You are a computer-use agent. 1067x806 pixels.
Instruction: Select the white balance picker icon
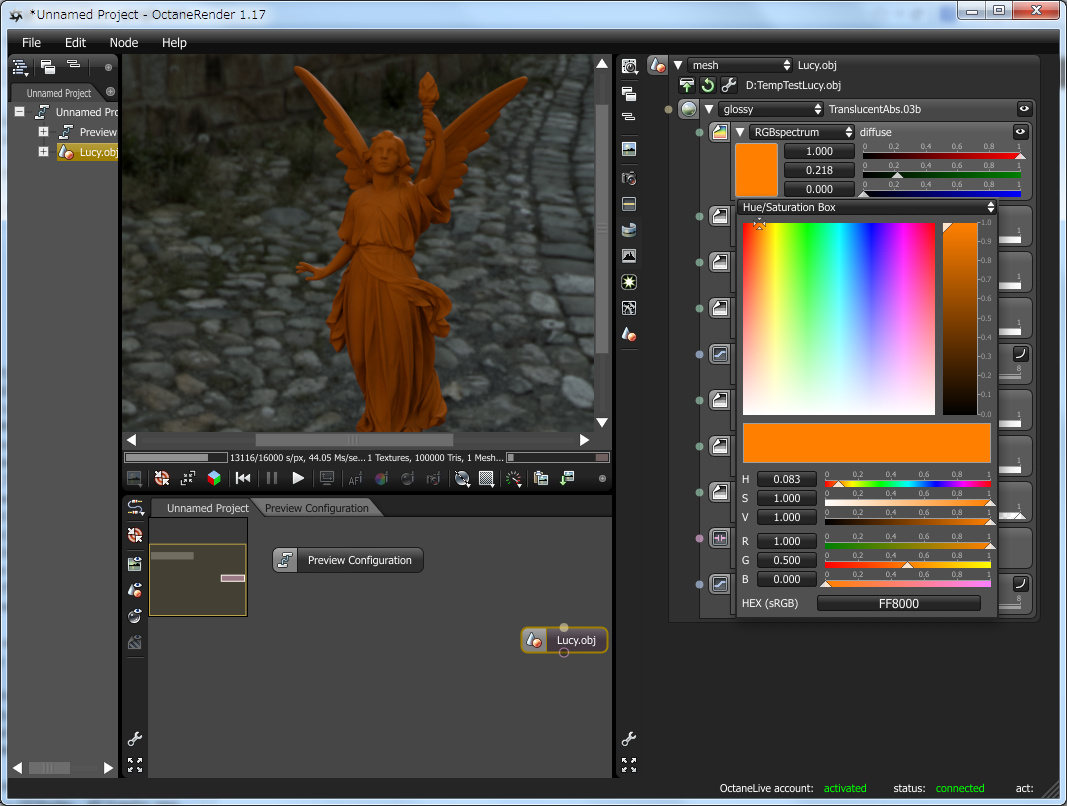point(381,479)
